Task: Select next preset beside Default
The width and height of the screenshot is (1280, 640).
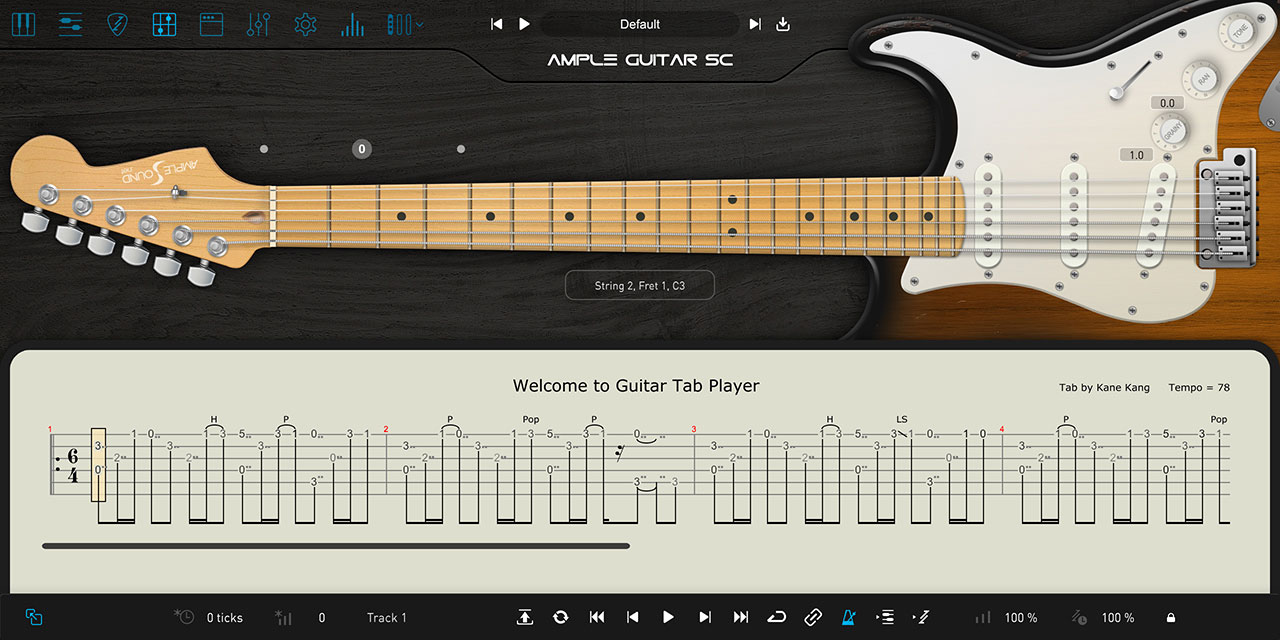Action: pyautogui.click(x=755, y=24)
